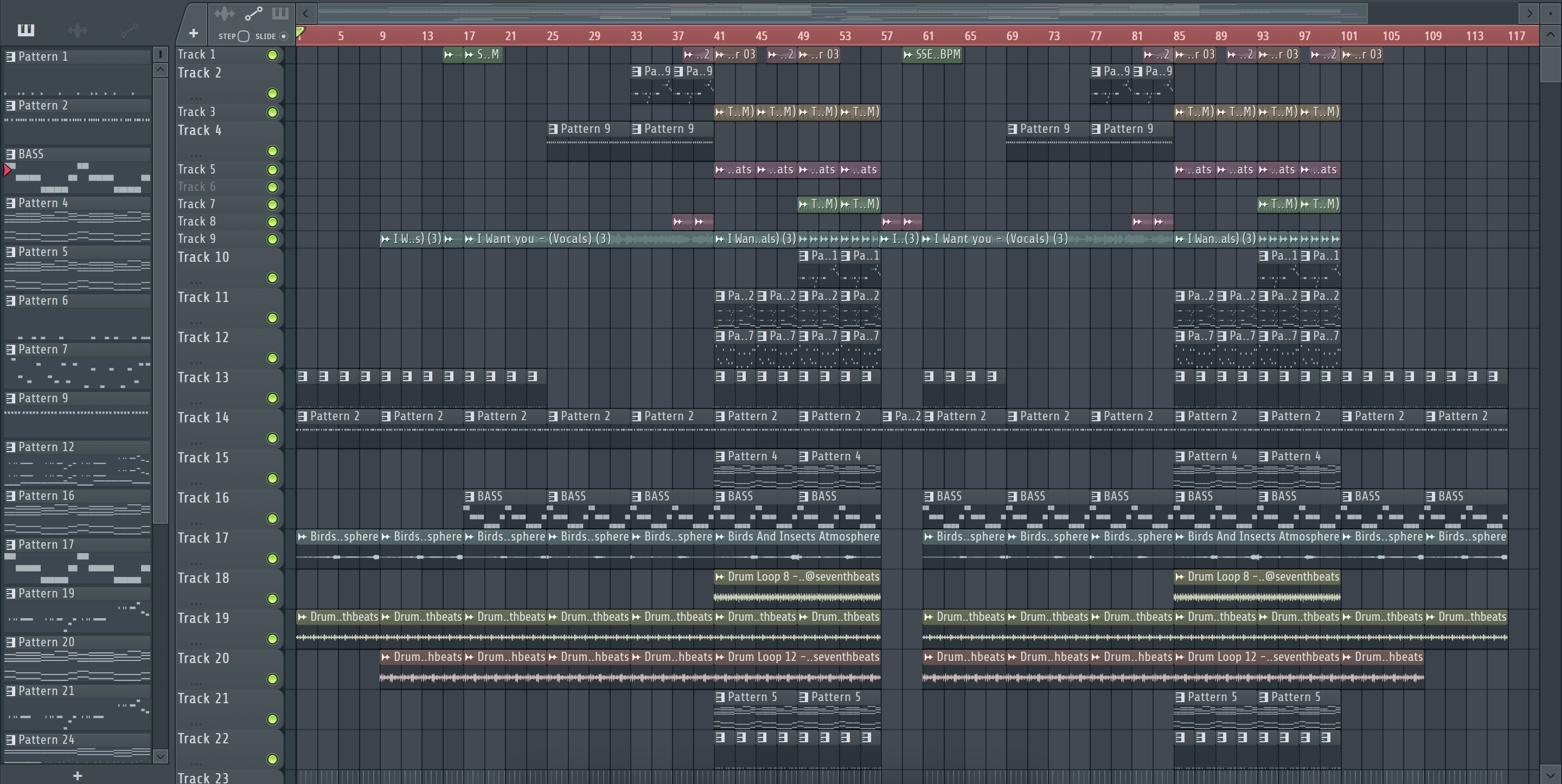Image resolution: width=1562 pixels, height=784 pixels.
Task: Mute Track 9 vocals track
Action: coord(273,240)
